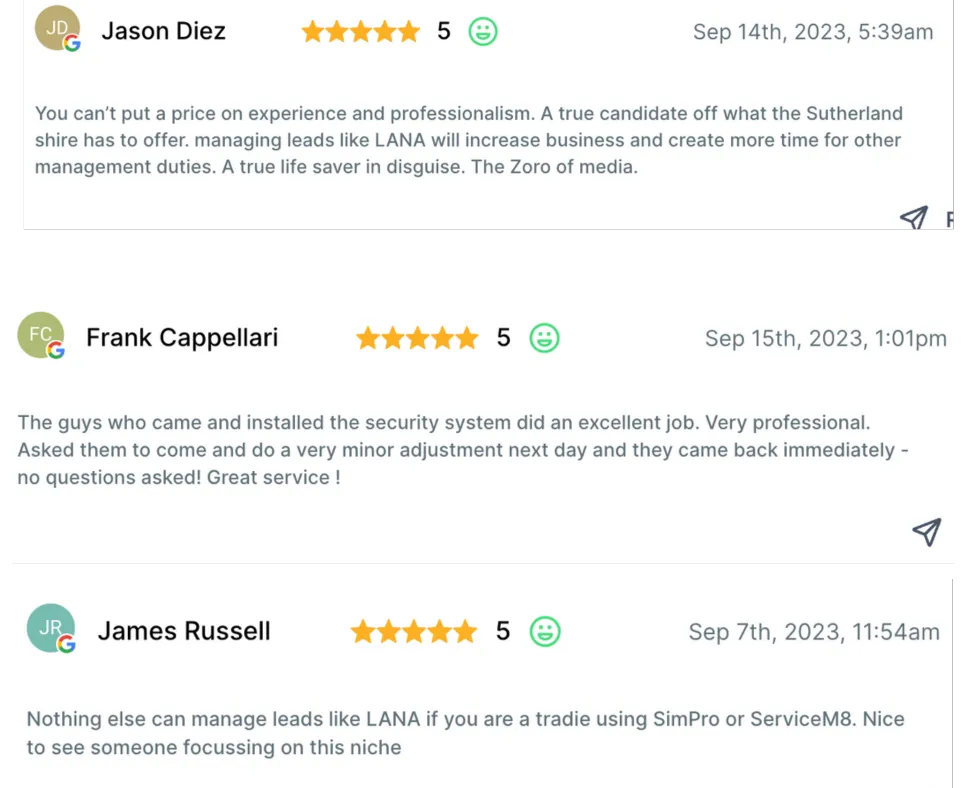Click the security system installation review text
The image size is (963, 788).
pos(462,450)
